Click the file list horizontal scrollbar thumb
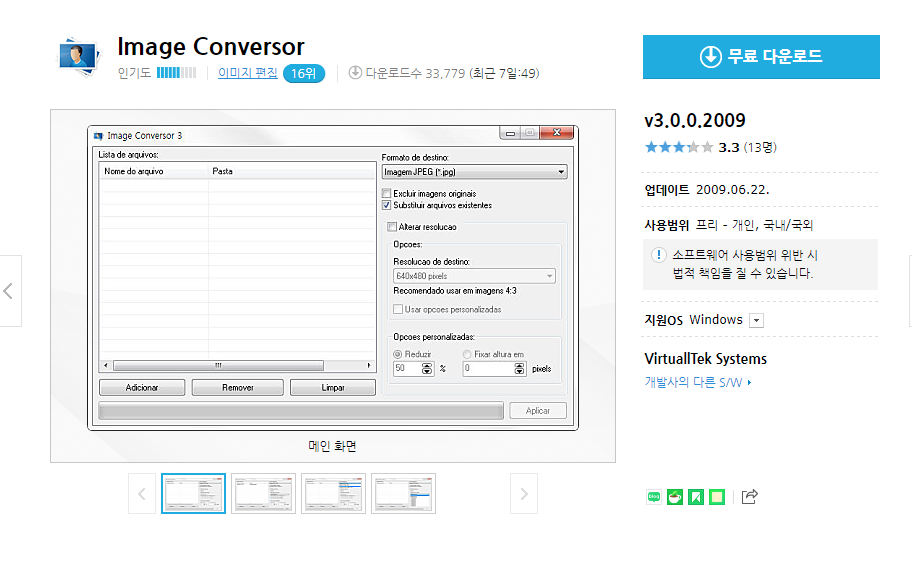Screen dimensions: 912x564 click(219, 366)
